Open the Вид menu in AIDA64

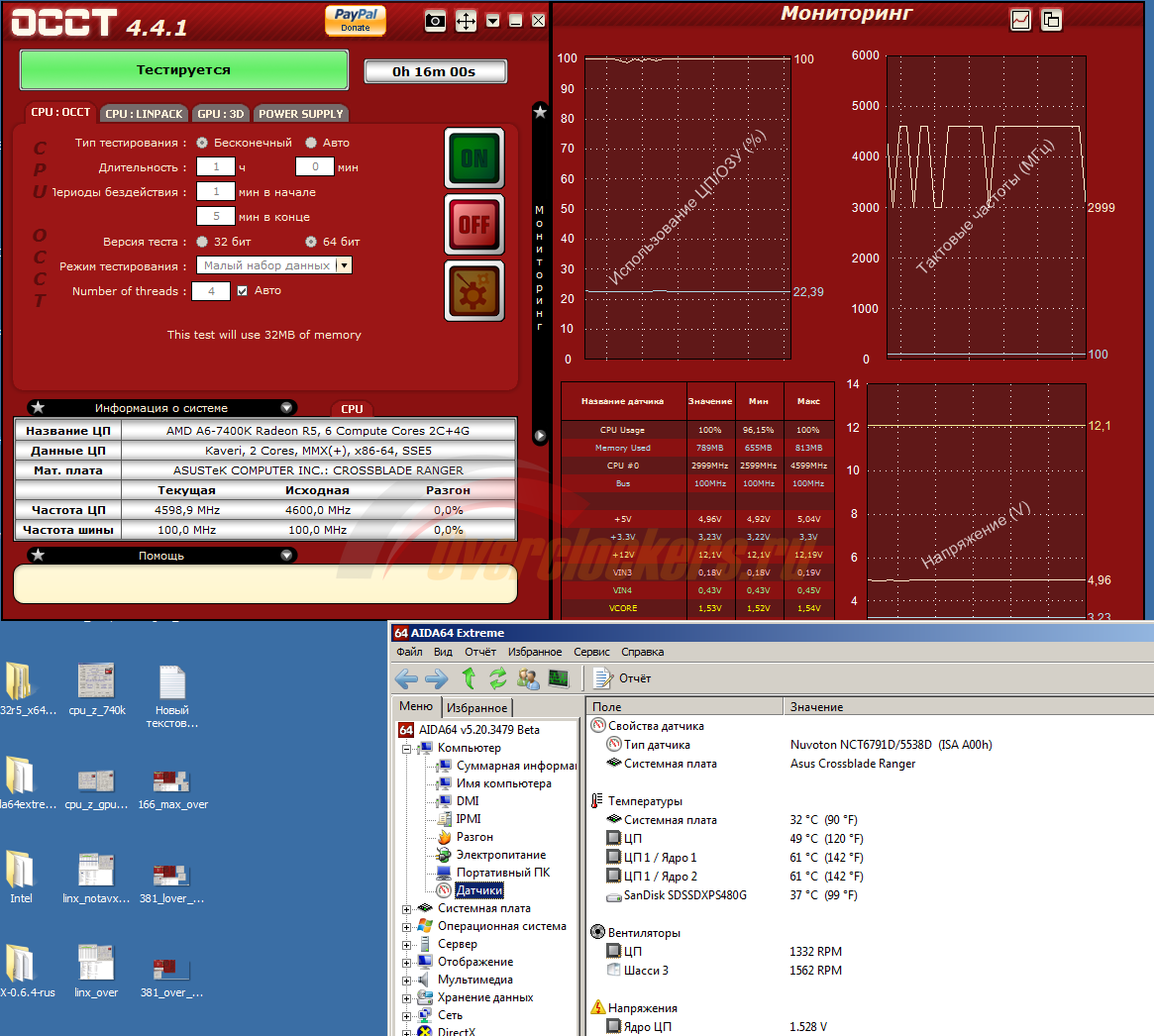[x=443, y=652]
